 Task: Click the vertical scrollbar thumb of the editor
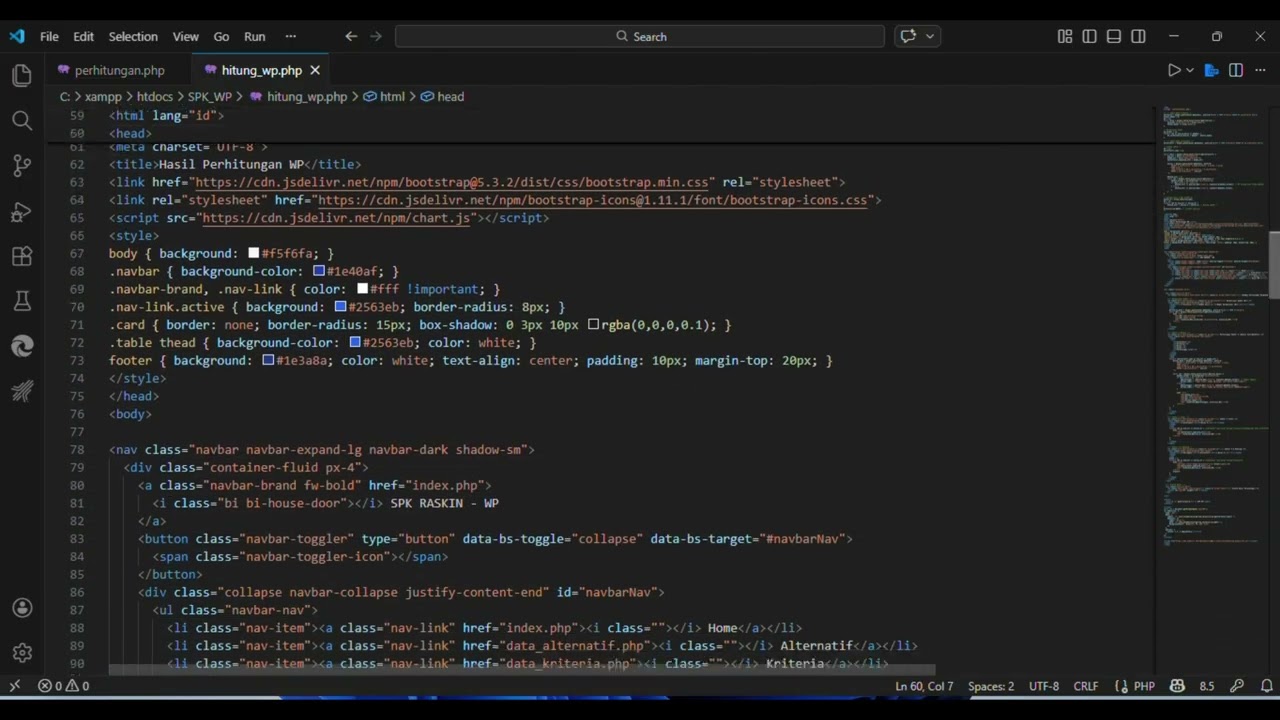(1274, 264)
